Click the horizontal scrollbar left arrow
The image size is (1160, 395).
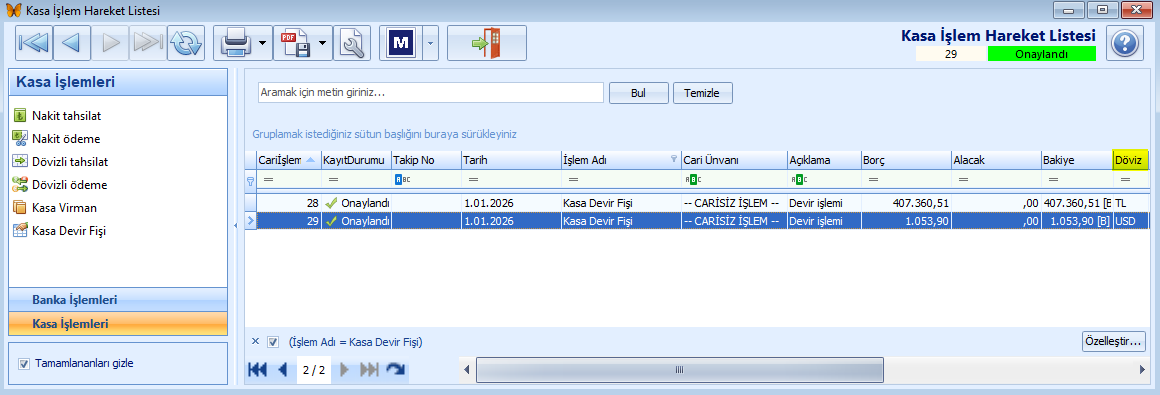(x=466, y=369)
